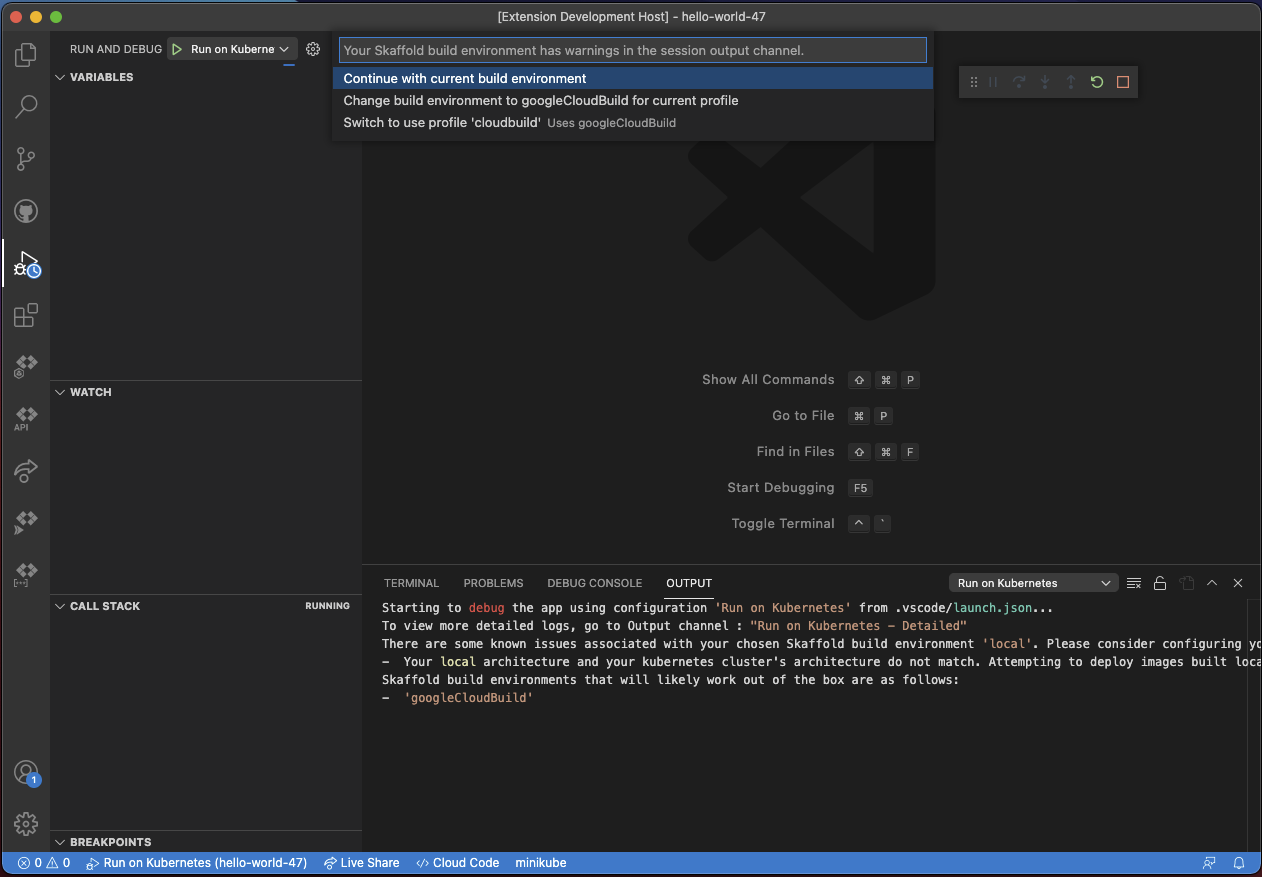Click the 'Find in Files' hint text

[795, 452]
